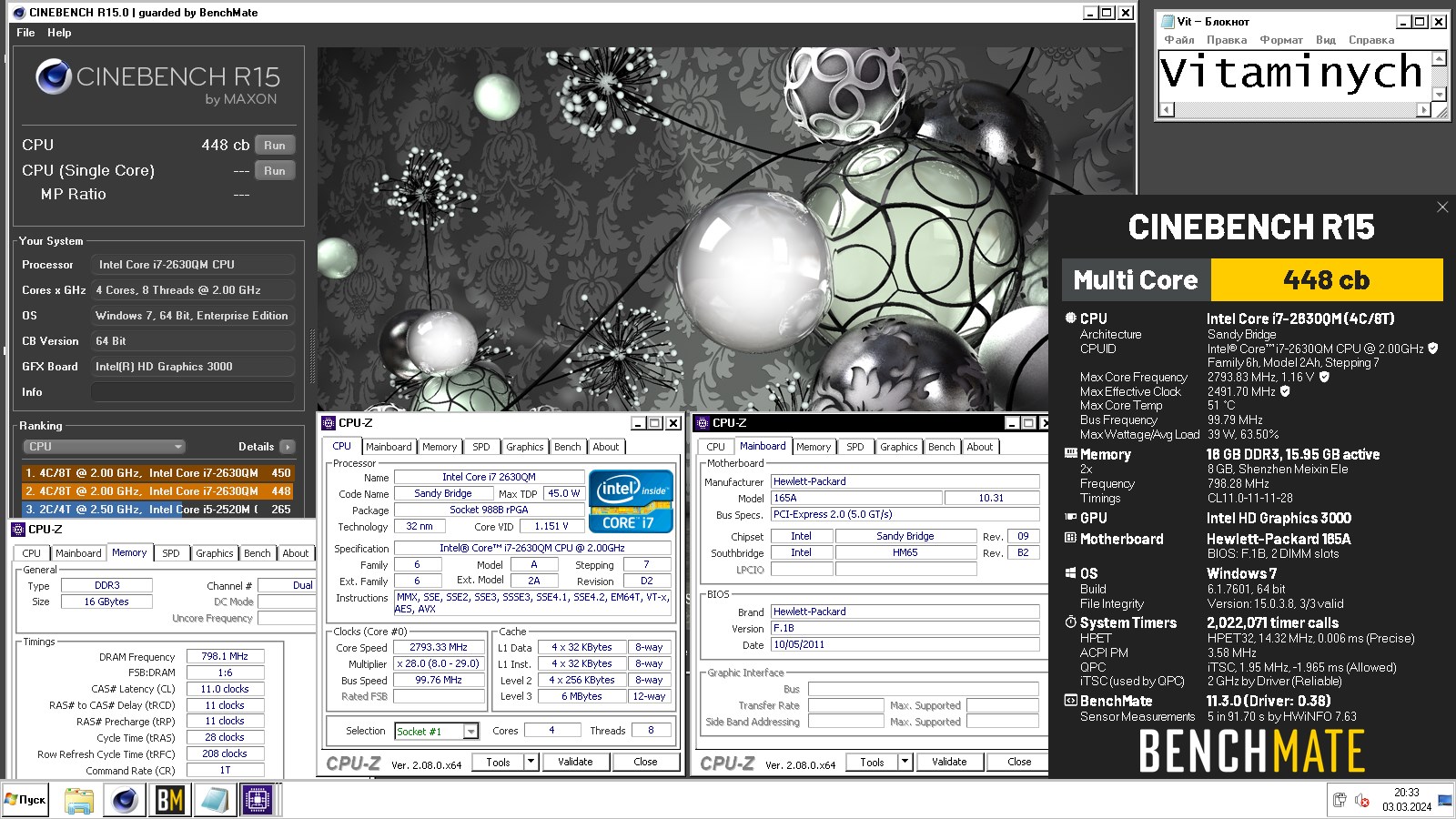Close the BenchMate result panel with X
1456x819 pixels.
[x=1442, y=207]
